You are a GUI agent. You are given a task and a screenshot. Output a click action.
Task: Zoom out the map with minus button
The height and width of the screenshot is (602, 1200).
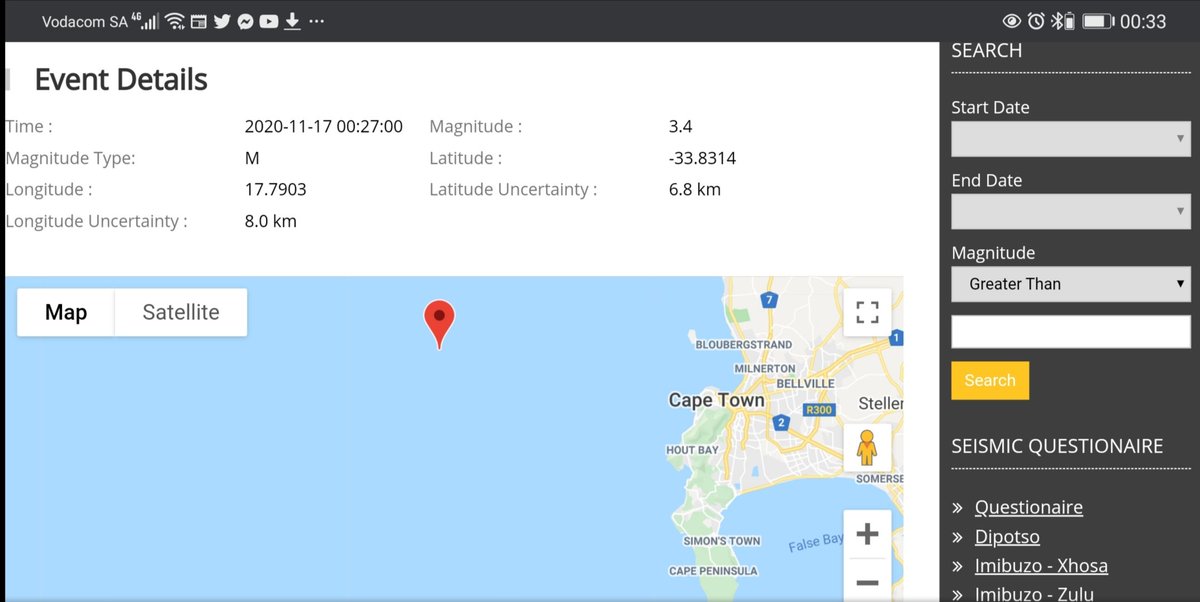tap(867, 582)
